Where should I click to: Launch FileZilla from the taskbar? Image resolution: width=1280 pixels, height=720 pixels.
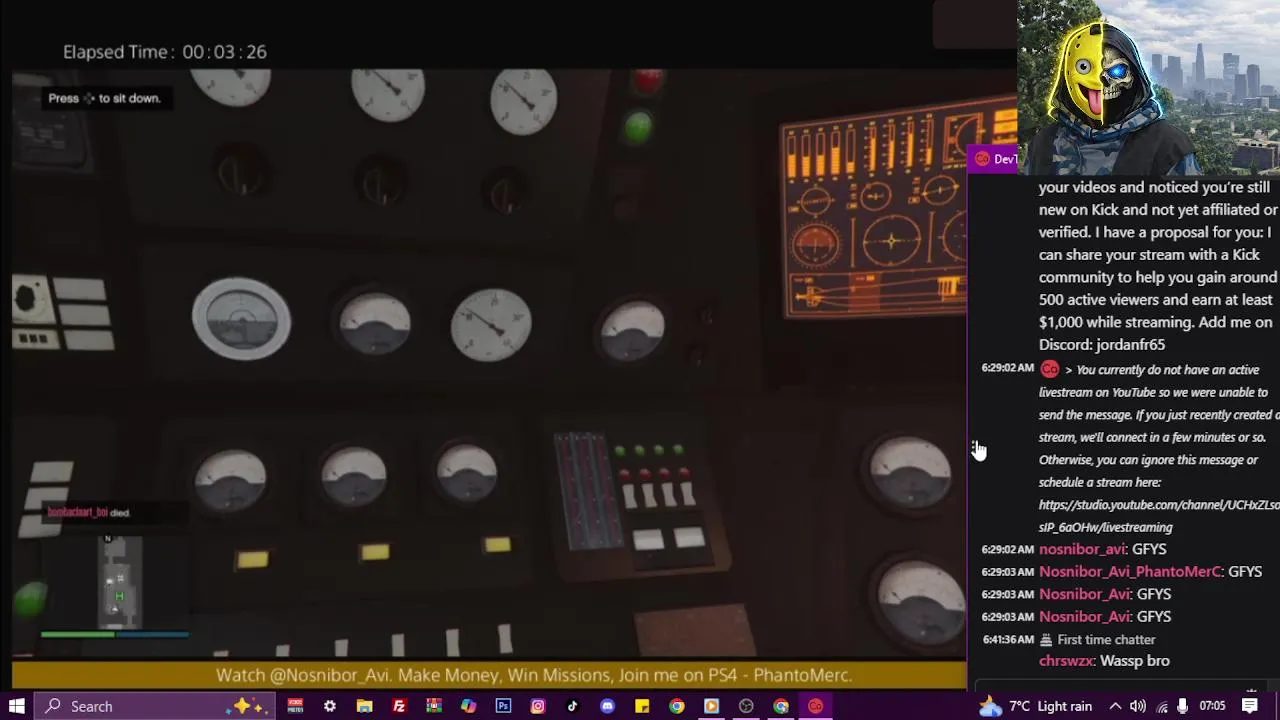pyautogui.click(x=399, y=706)
